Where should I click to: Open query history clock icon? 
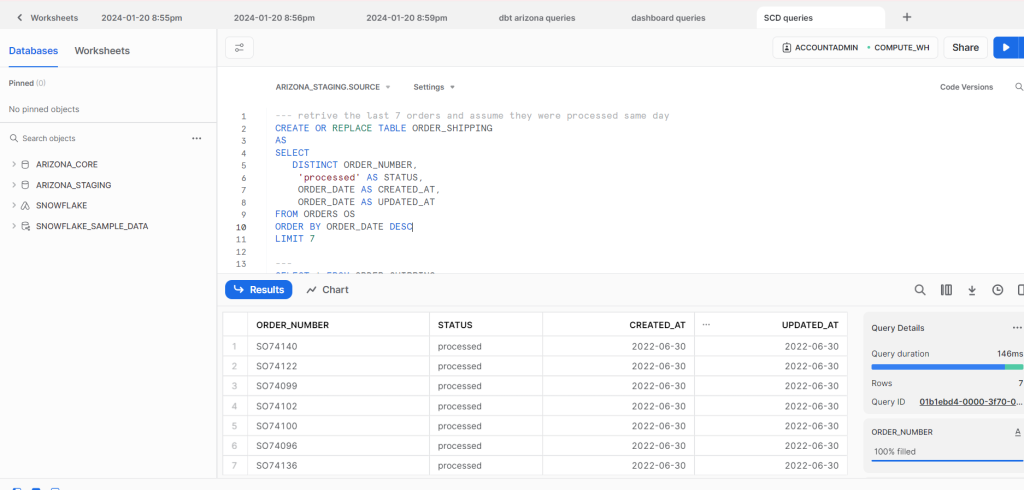click(x=997, y=290)
